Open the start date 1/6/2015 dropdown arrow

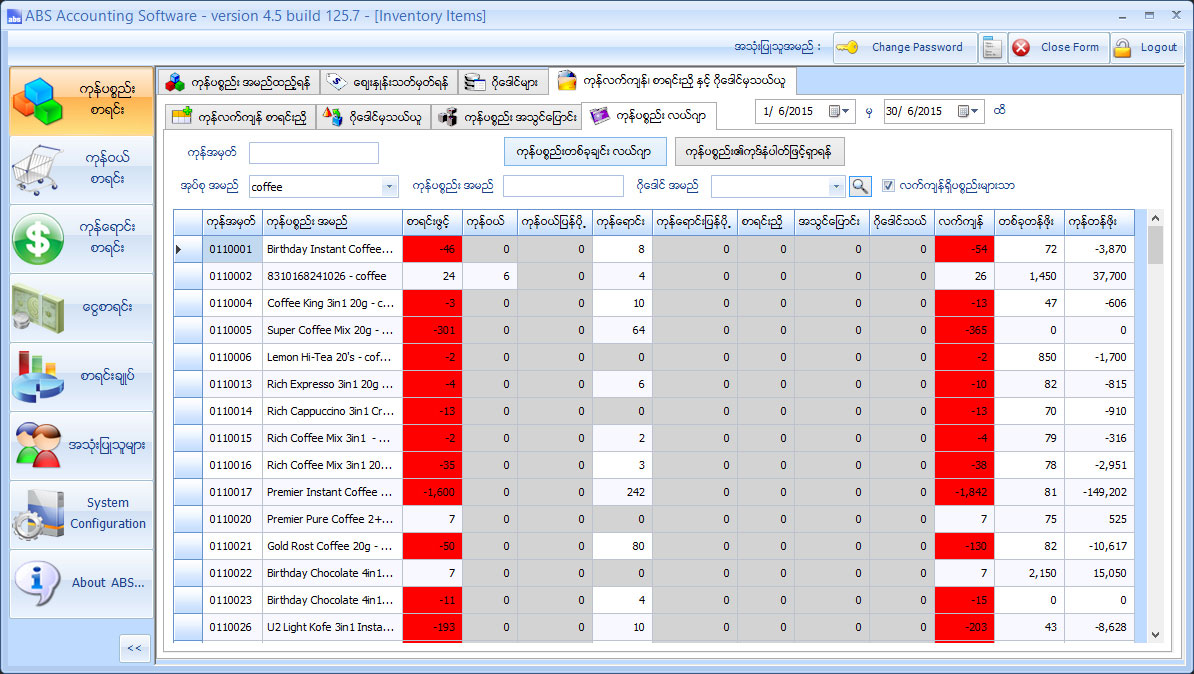pos(846,111)
